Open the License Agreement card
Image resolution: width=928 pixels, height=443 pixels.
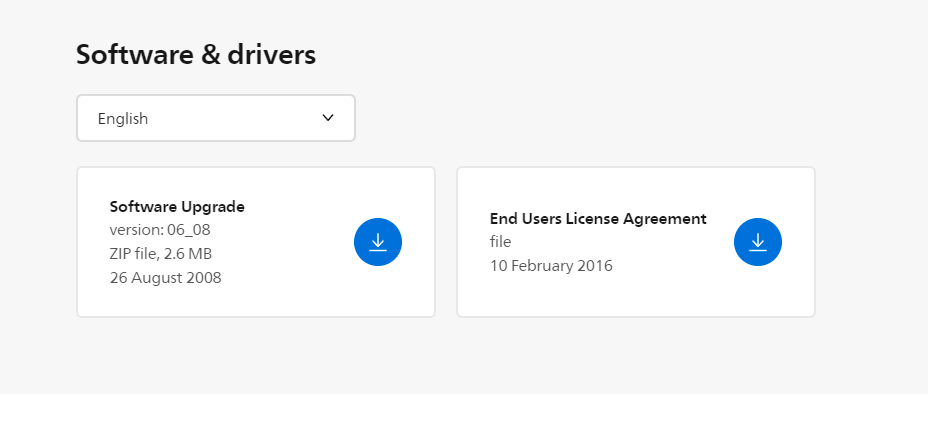tap(636, 242)
